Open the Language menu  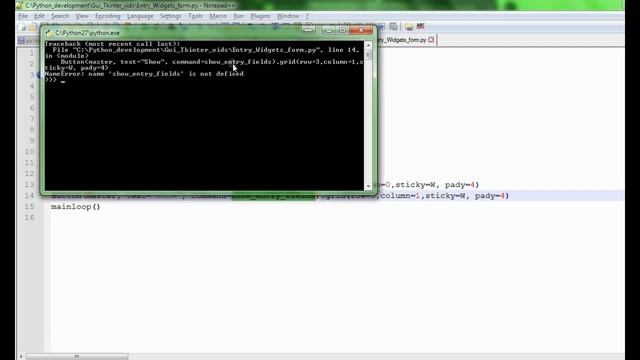pyautogui.click(x=140, y=16)
